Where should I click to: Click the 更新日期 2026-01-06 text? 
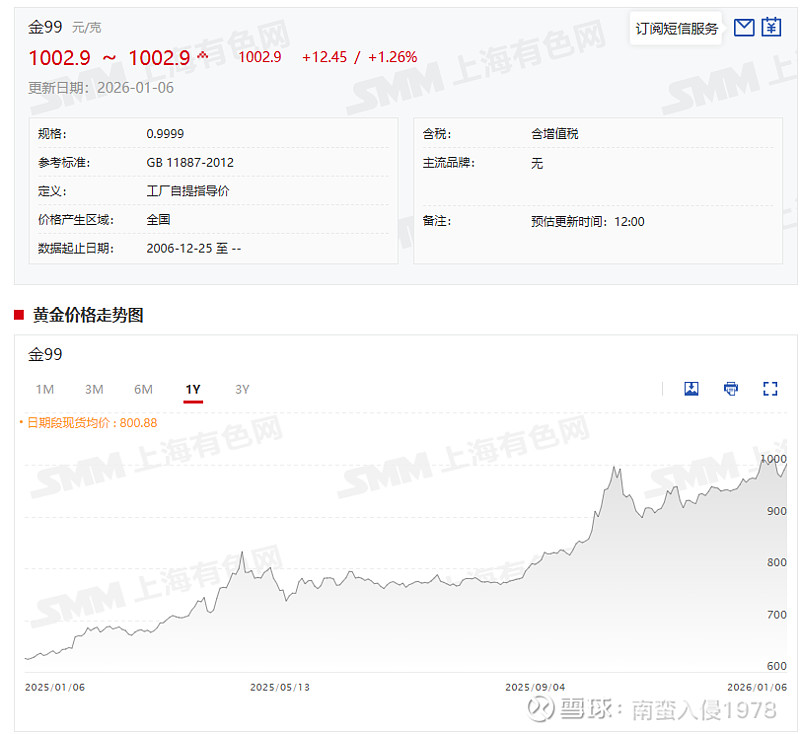[99, 88]
